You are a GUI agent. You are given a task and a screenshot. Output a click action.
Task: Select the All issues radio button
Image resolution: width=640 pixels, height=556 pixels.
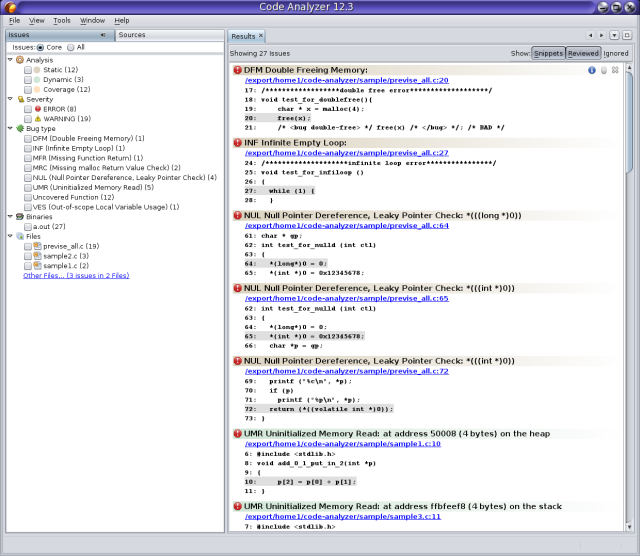point(71,48)
